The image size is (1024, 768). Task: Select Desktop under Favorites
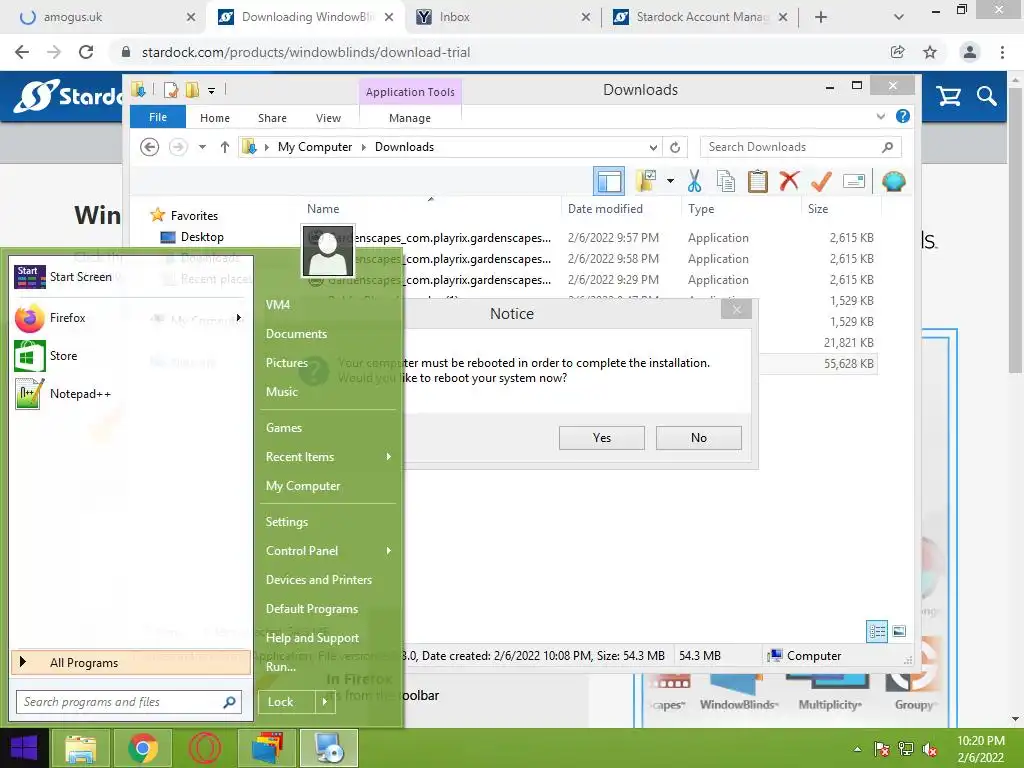pos(202,237)
